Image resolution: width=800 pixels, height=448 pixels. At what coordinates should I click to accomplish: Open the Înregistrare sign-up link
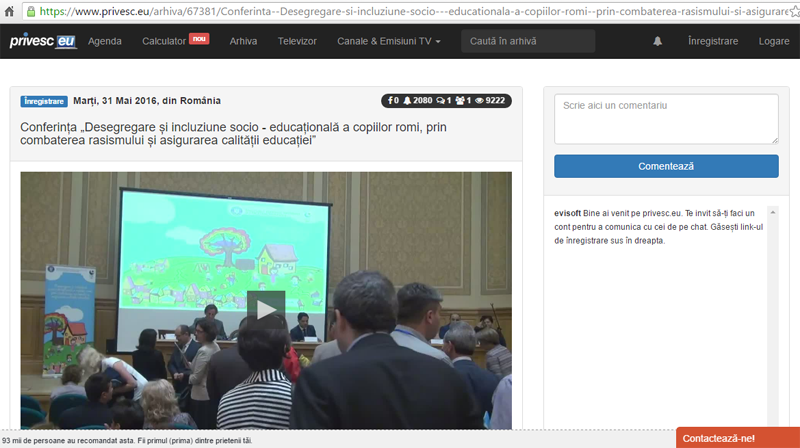tap(713, 41)
